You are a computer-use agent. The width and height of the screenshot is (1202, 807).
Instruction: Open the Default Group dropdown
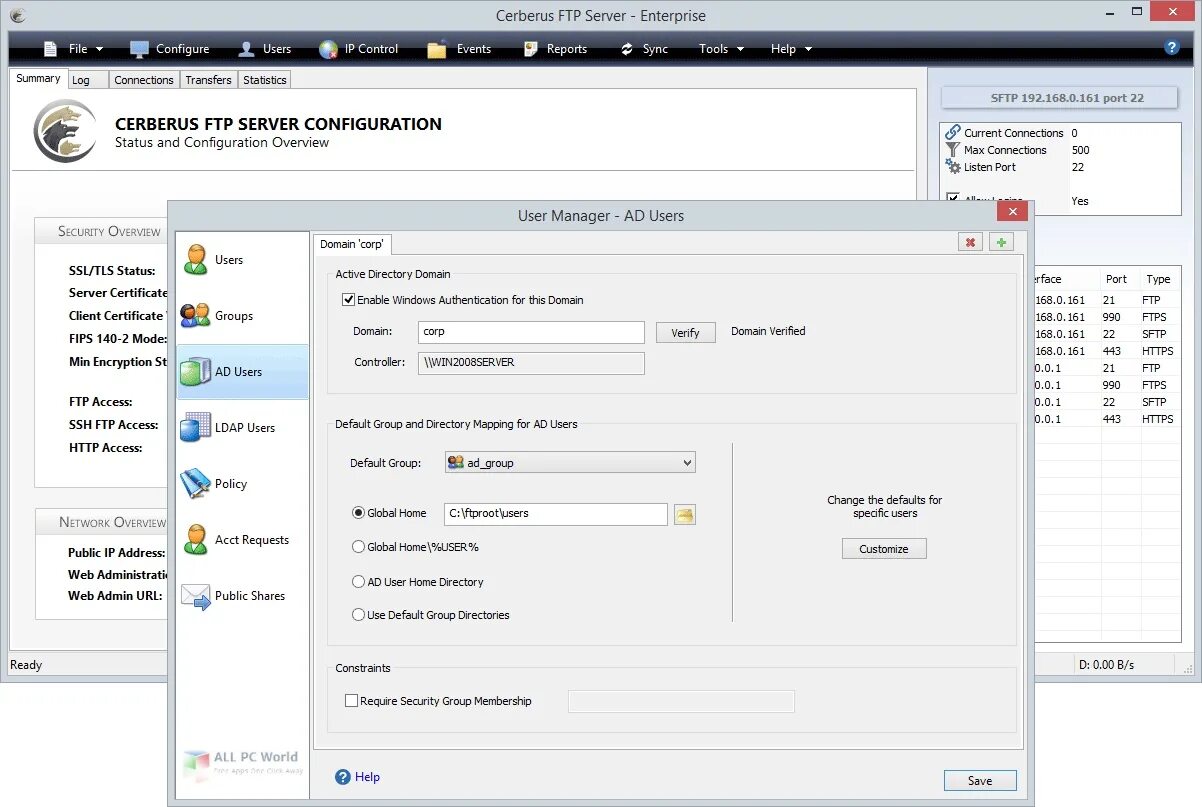pyautogui.click(x=570, y=463)
